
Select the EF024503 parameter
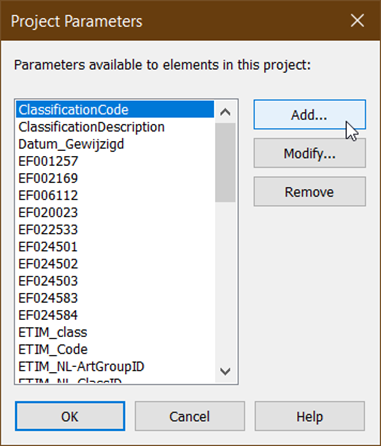(x=115, y=281)
